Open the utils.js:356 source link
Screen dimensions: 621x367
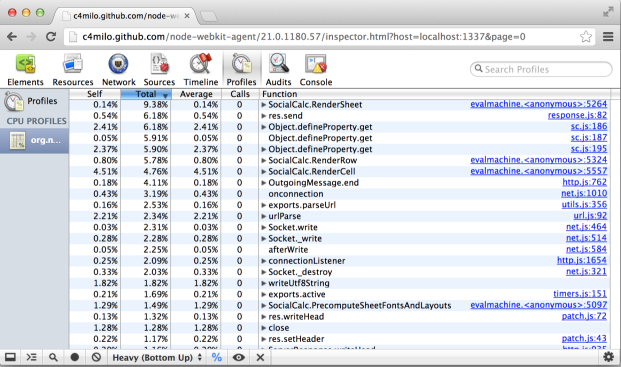point(584,204)
